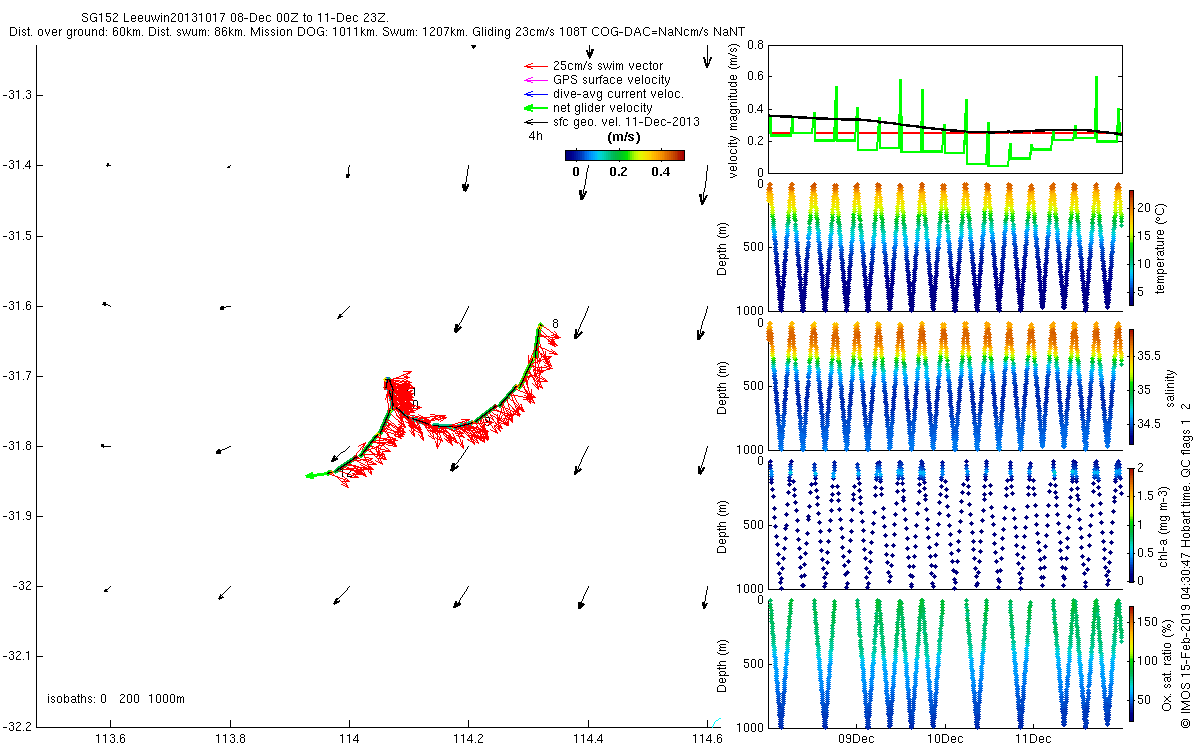The height and width of the screenshot is (750, 1200).
Task: Click 'Depth (m)' label of the oxygen panel
Action: [722, 664]
